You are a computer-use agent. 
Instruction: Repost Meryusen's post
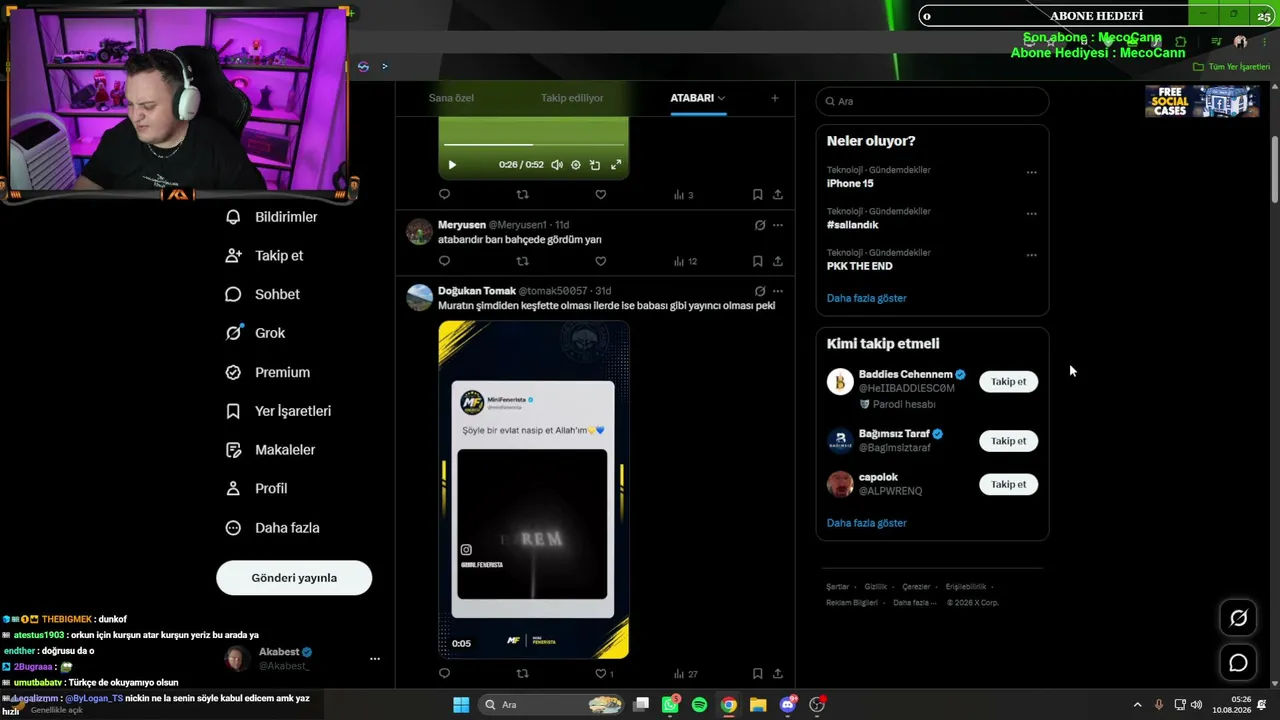[522, 261]
